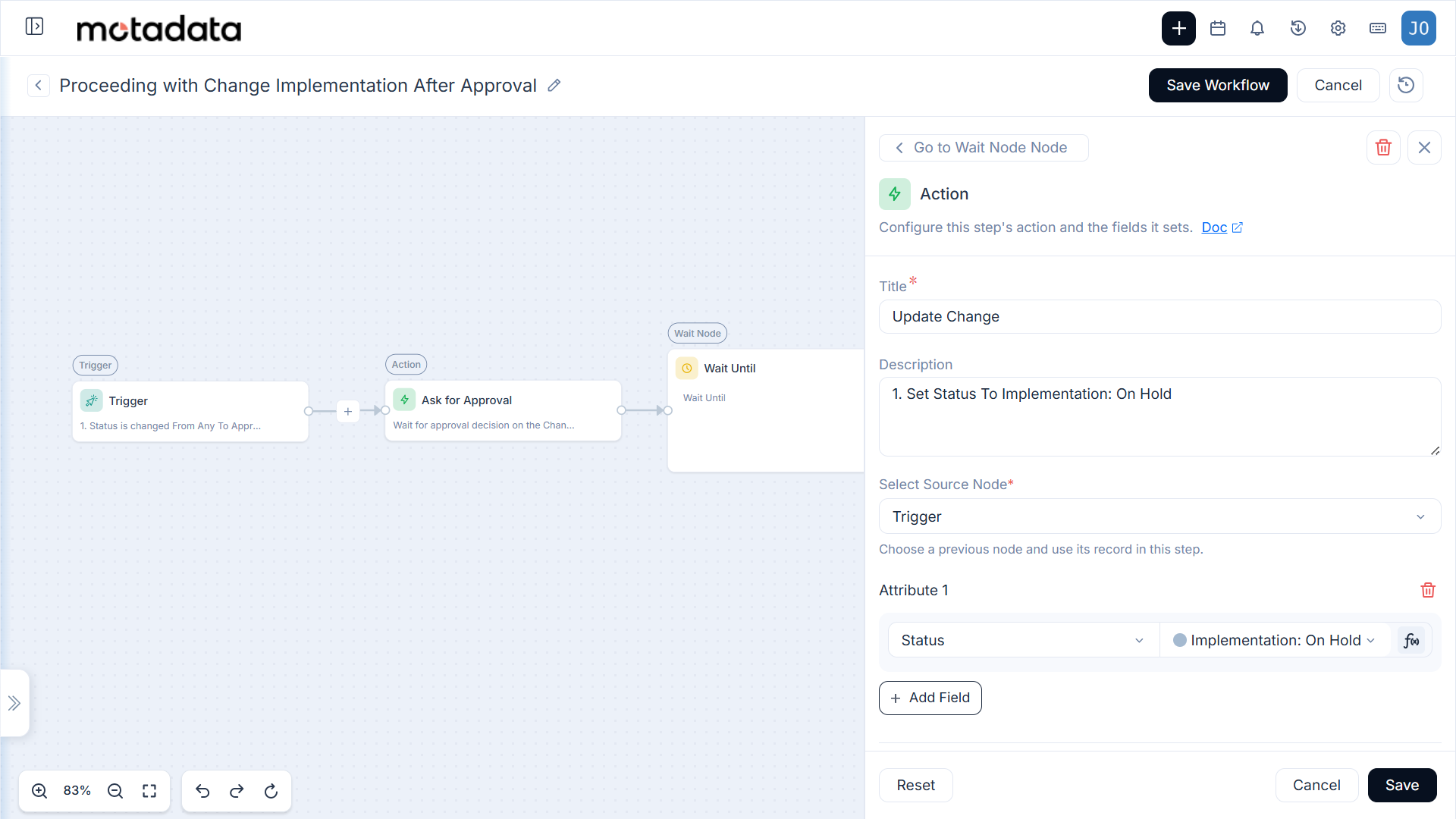Click the 83% zoom level text
The width and height of the screenshot is (1456, 819).
point(77,790)
